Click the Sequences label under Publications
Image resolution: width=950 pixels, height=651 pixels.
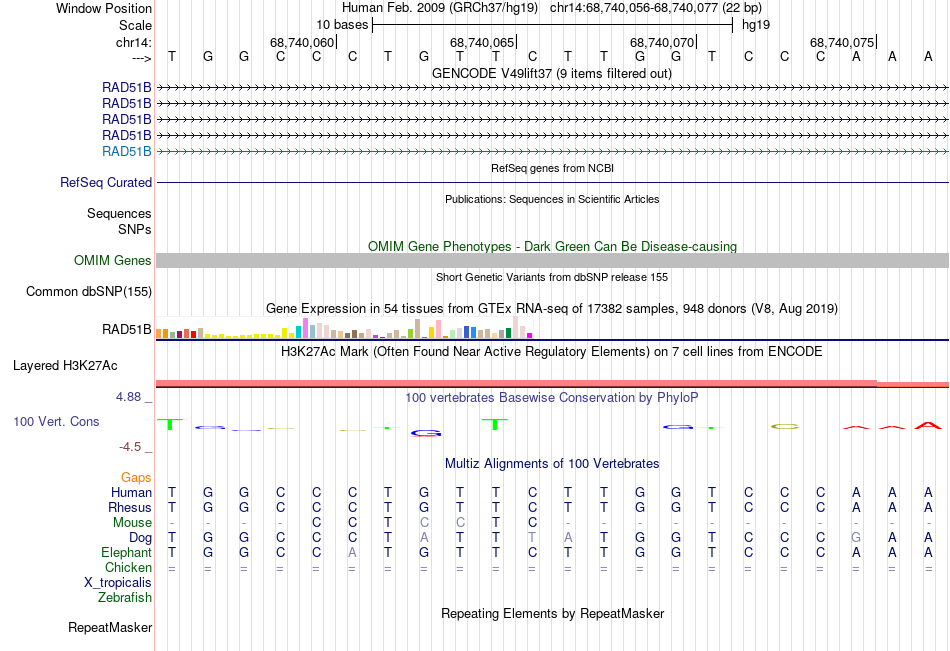click(x=119, y=213)
